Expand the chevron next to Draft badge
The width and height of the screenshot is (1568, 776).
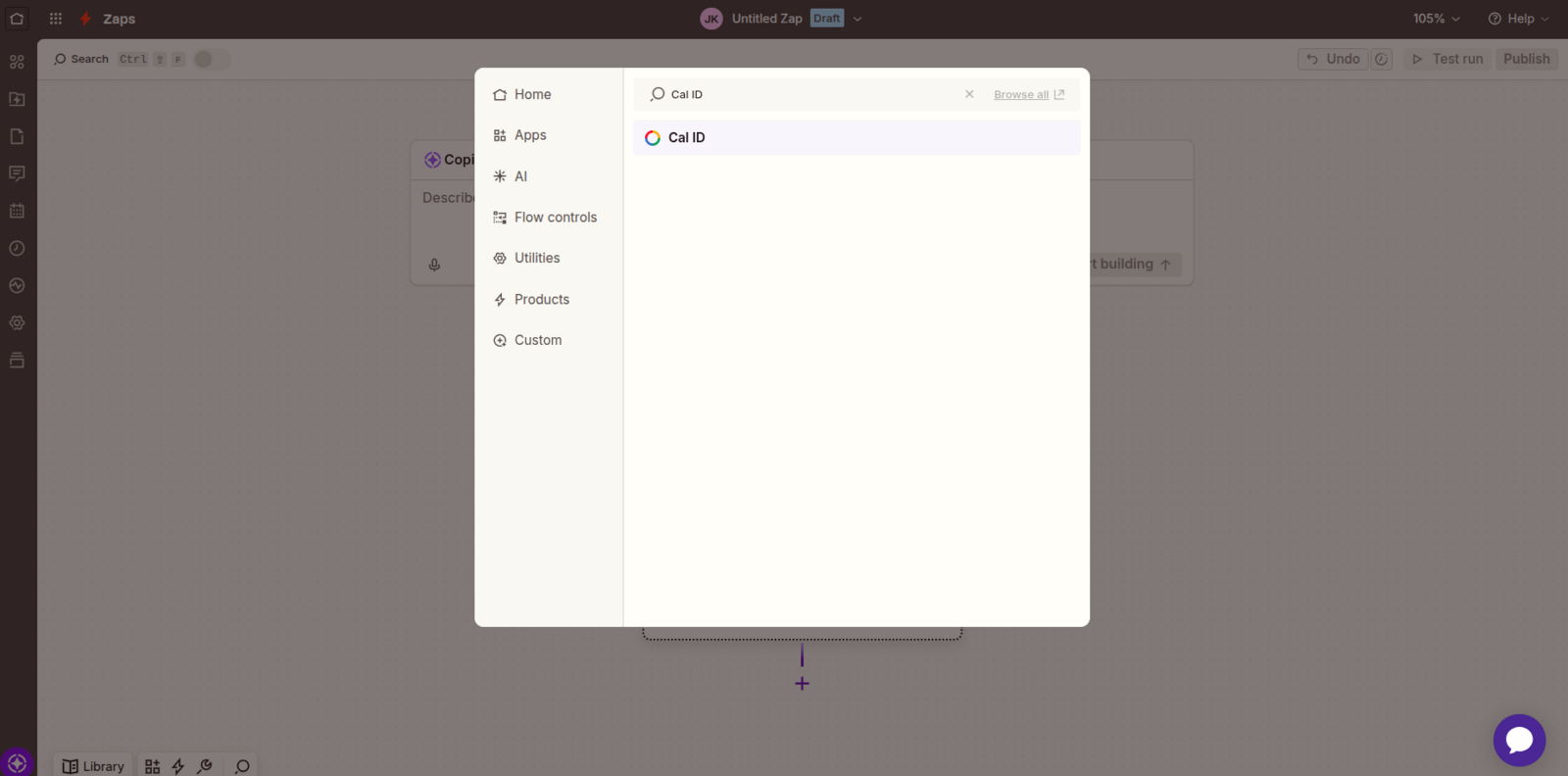pyautogui.click(x=857, y=19)
